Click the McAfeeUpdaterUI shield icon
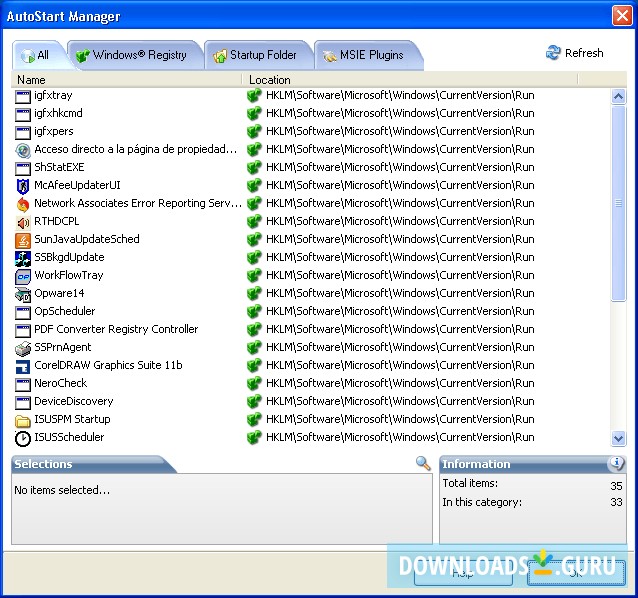This screenshot has width=638, height=598. (x=23, y=186)
